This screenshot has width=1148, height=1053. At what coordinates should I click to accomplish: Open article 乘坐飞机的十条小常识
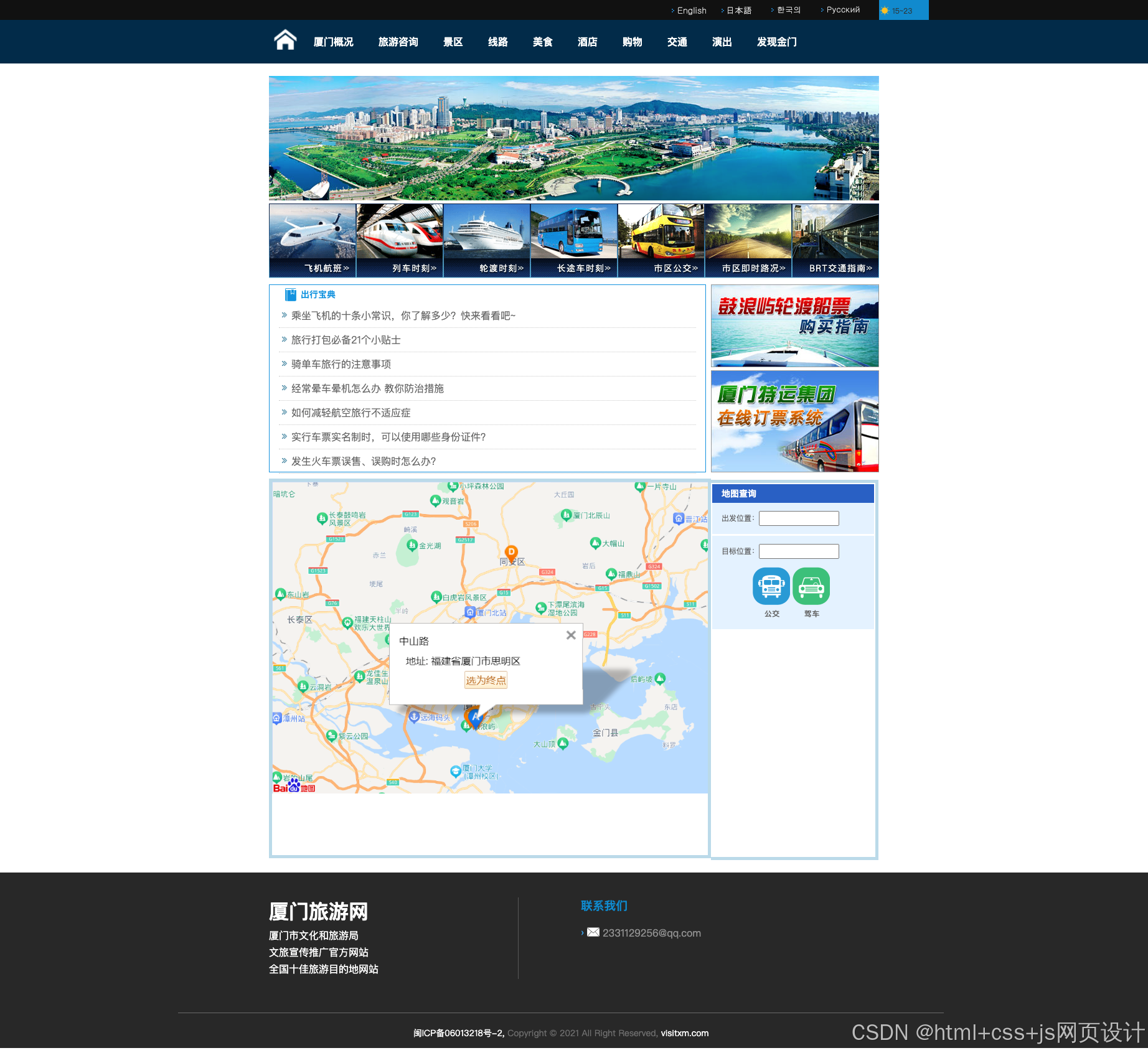(403, 316)
